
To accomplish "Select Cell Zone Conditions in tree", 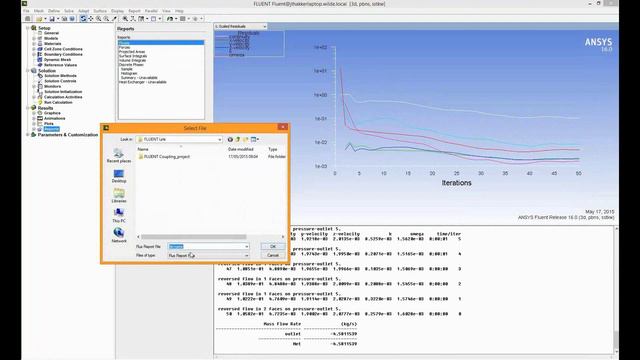I will pyautogui.click(x=63, y=49).
